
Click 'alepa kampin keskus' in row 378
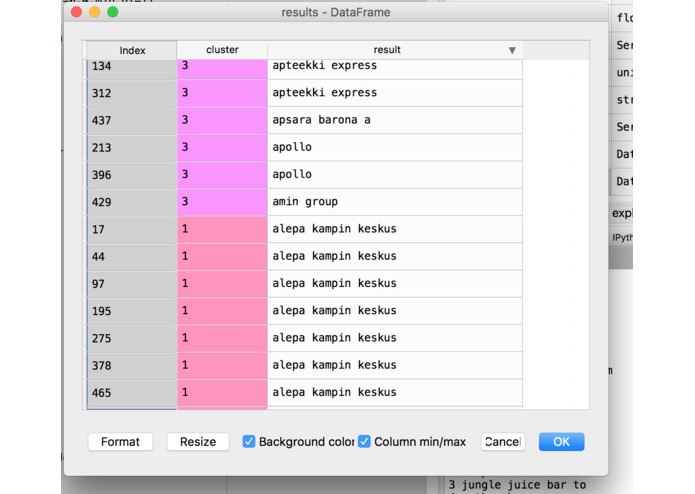[395, 366]
